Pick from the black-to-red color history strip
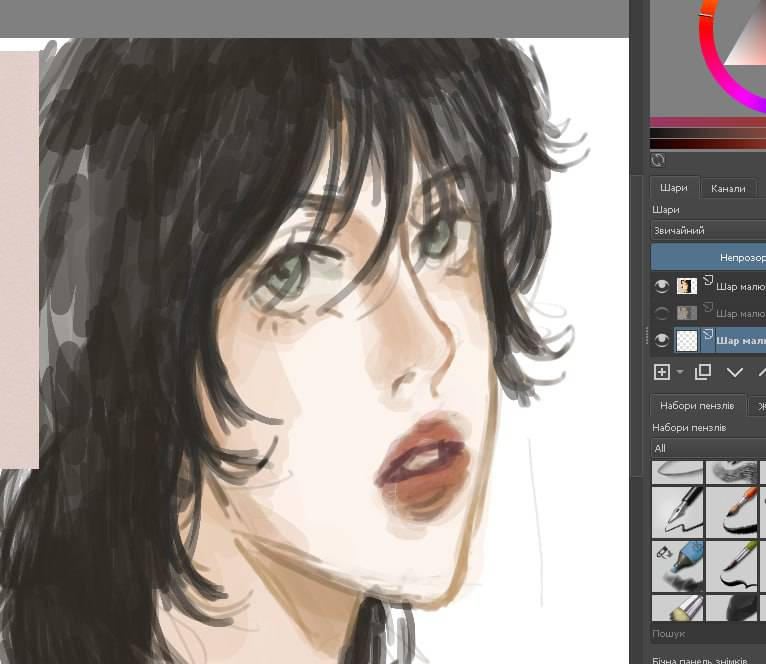 [708, 144]
